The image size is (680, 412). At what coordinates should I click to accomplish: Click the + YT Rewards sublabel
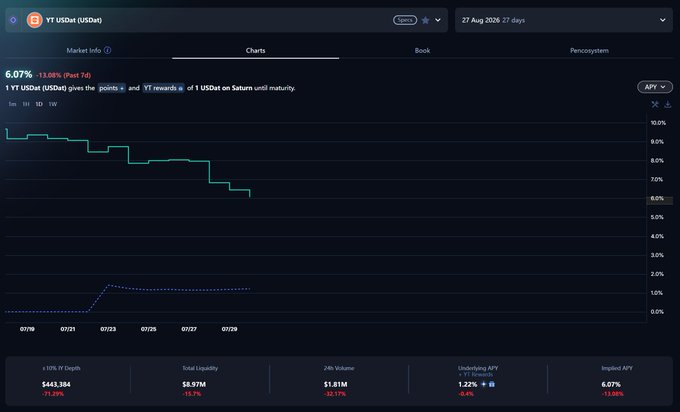(x=475, y=374)
